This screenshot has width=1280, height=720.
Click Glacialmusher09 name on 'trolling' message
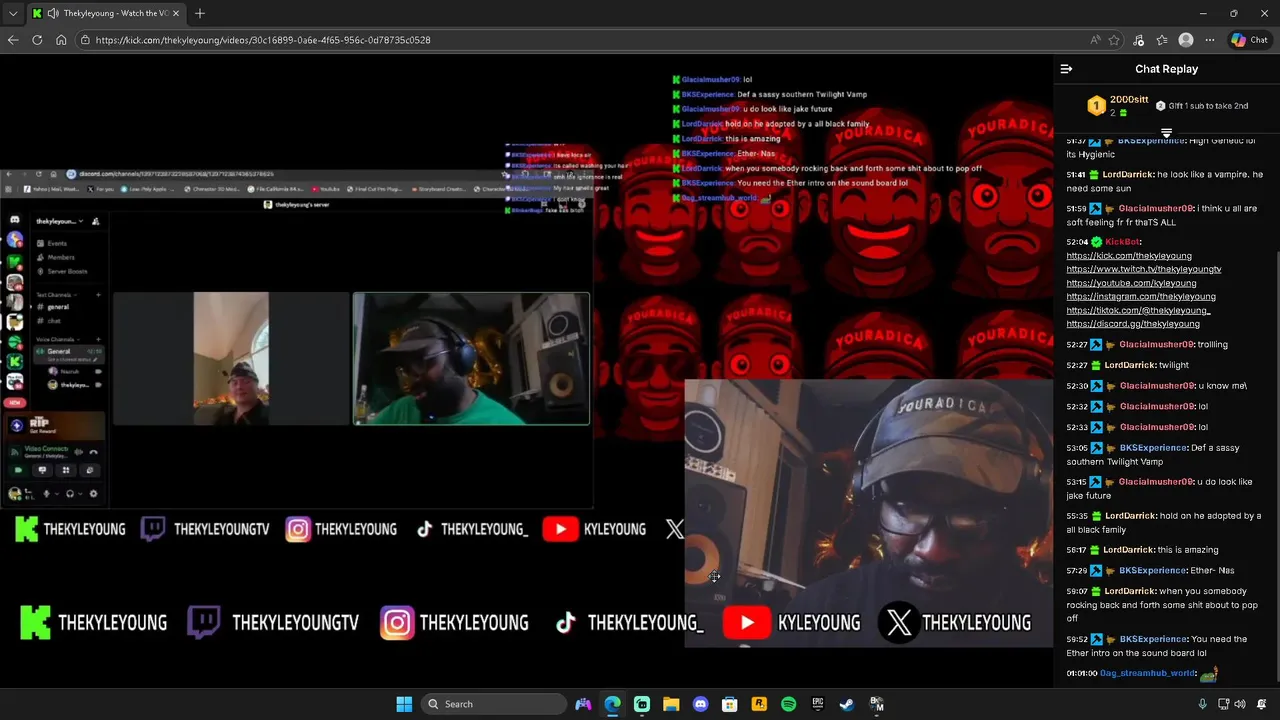click(x=1157, y=344)
